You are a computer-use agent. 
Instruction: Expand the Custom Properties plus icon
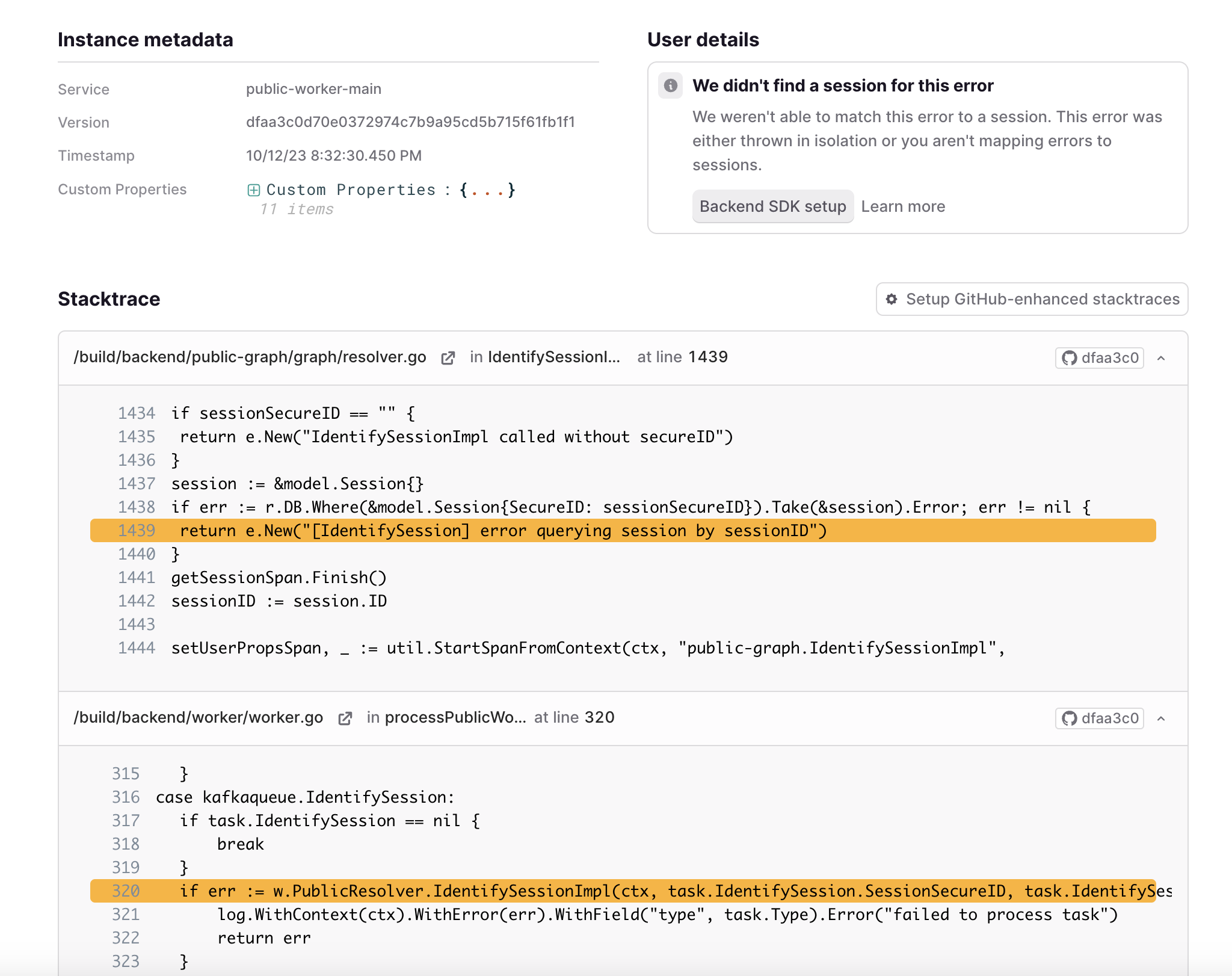[254, 190]
